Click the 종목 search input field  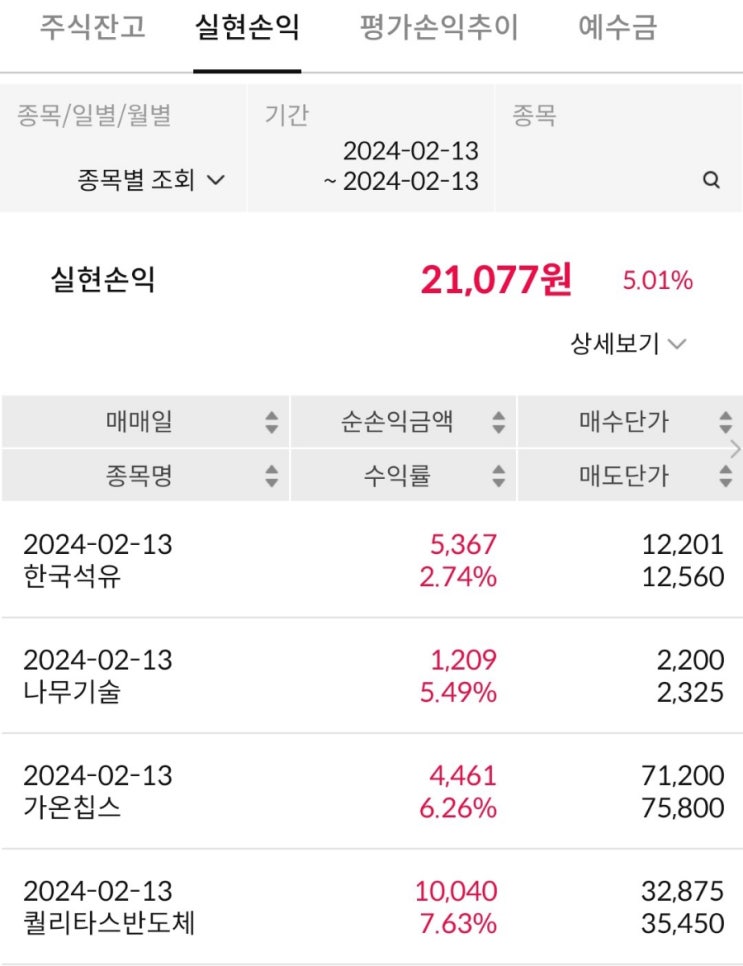pyautogui.click(x=618, y=148)
